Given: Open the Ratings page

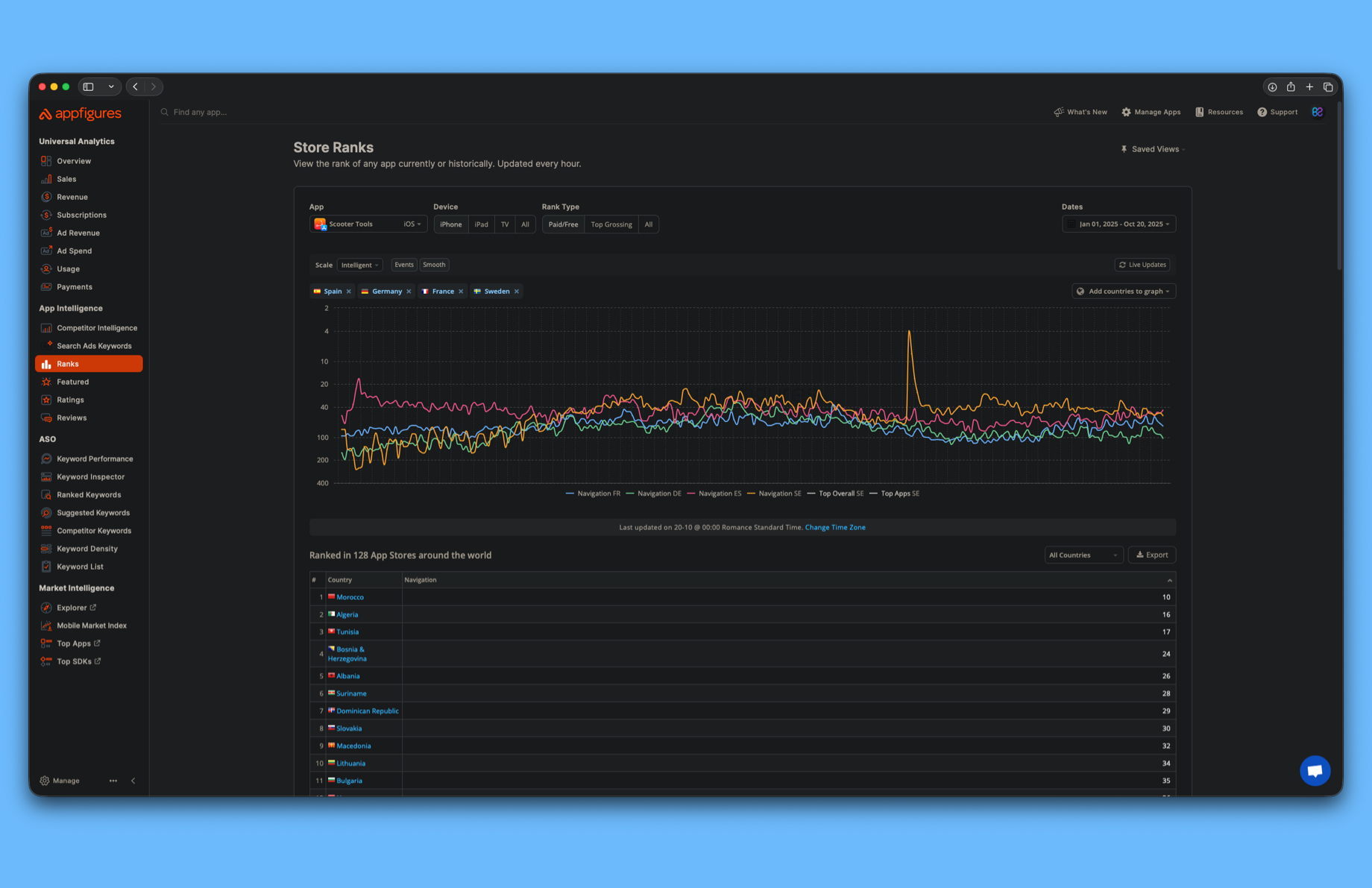Looking at the screenshot, I should coord(70,399).
